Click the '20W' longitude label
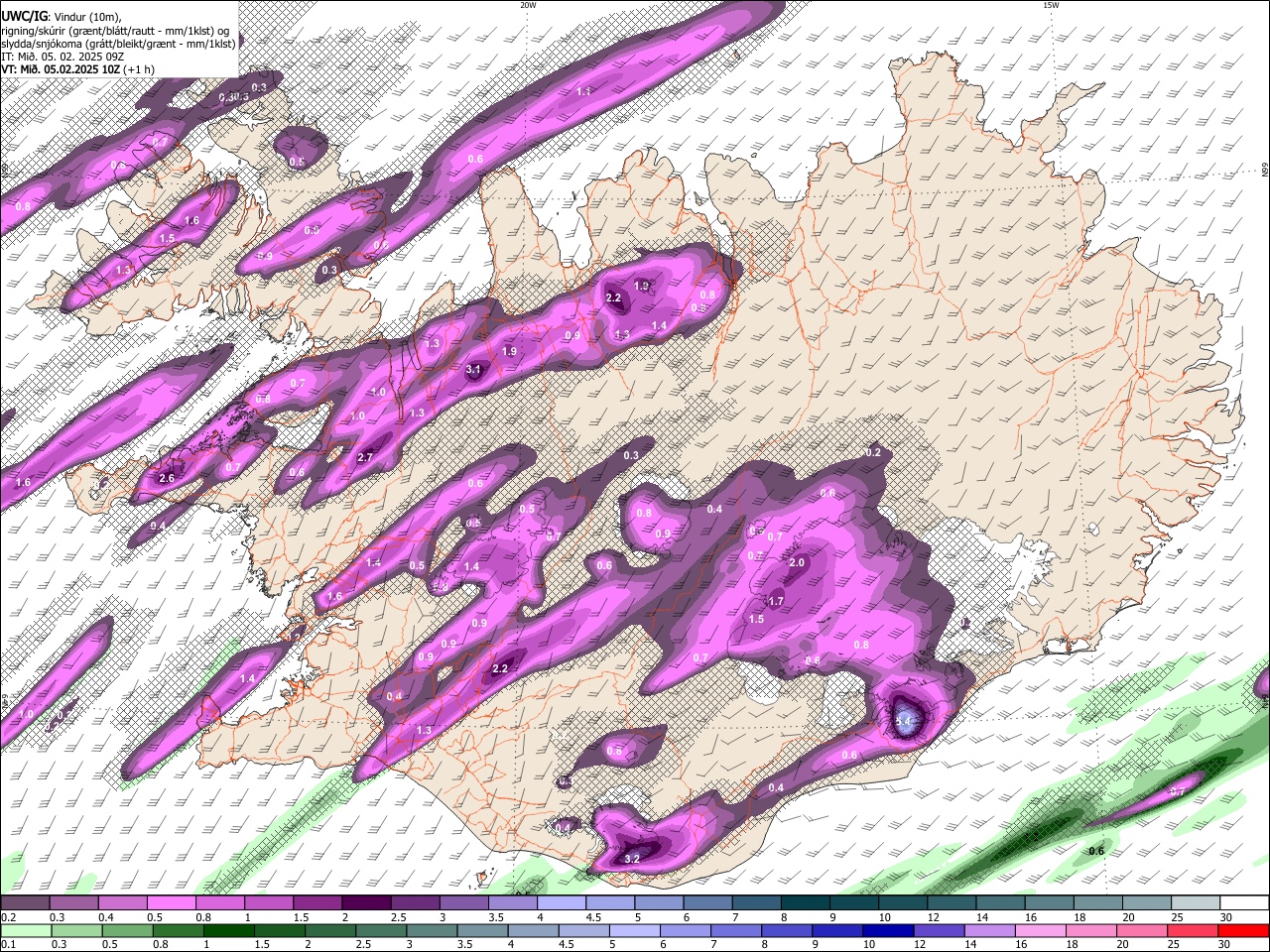 528,5
